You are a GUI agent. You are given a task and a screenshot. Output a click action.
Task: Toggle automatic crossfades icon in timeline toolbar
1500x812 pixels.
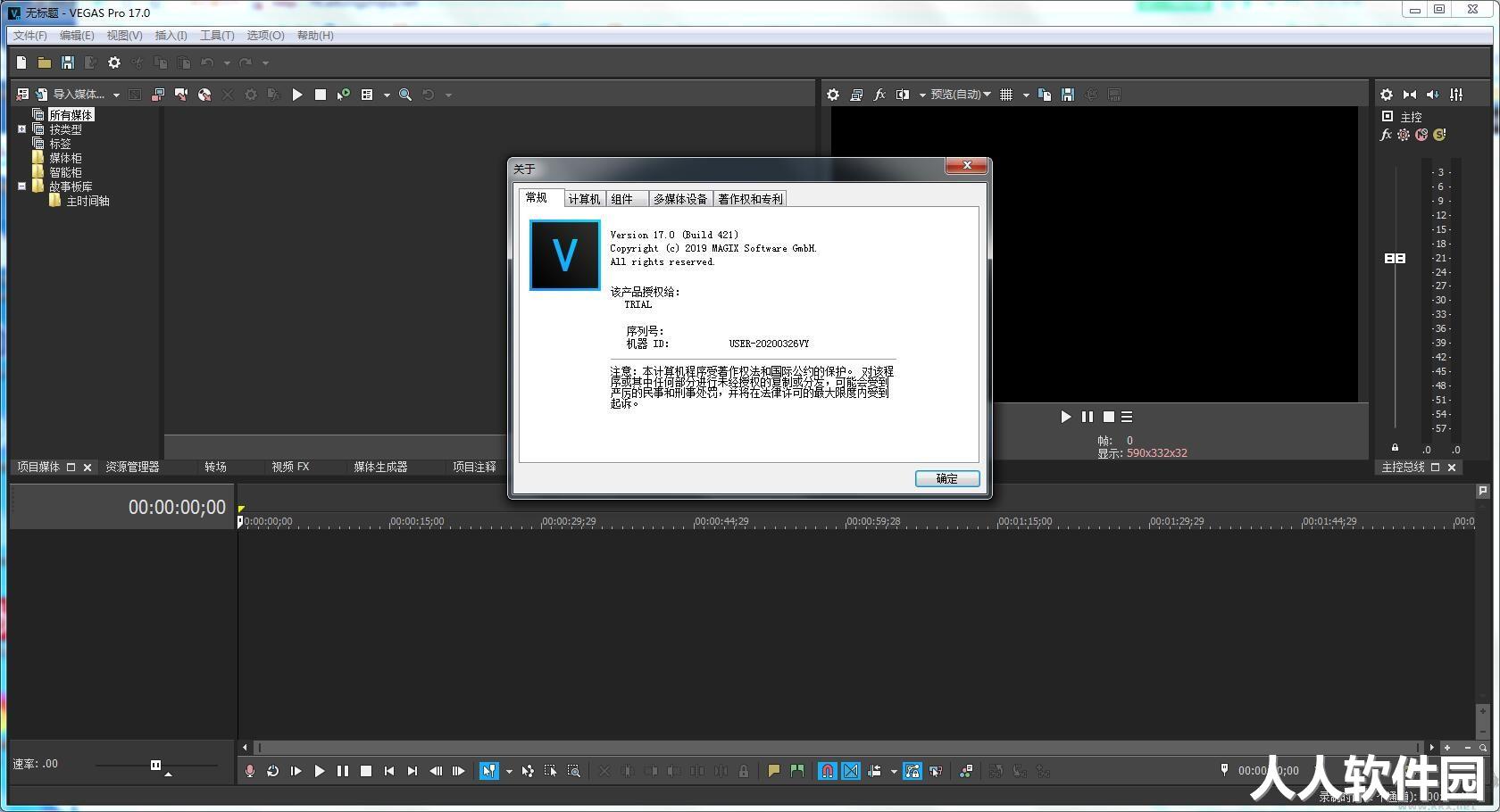[851, 771]
